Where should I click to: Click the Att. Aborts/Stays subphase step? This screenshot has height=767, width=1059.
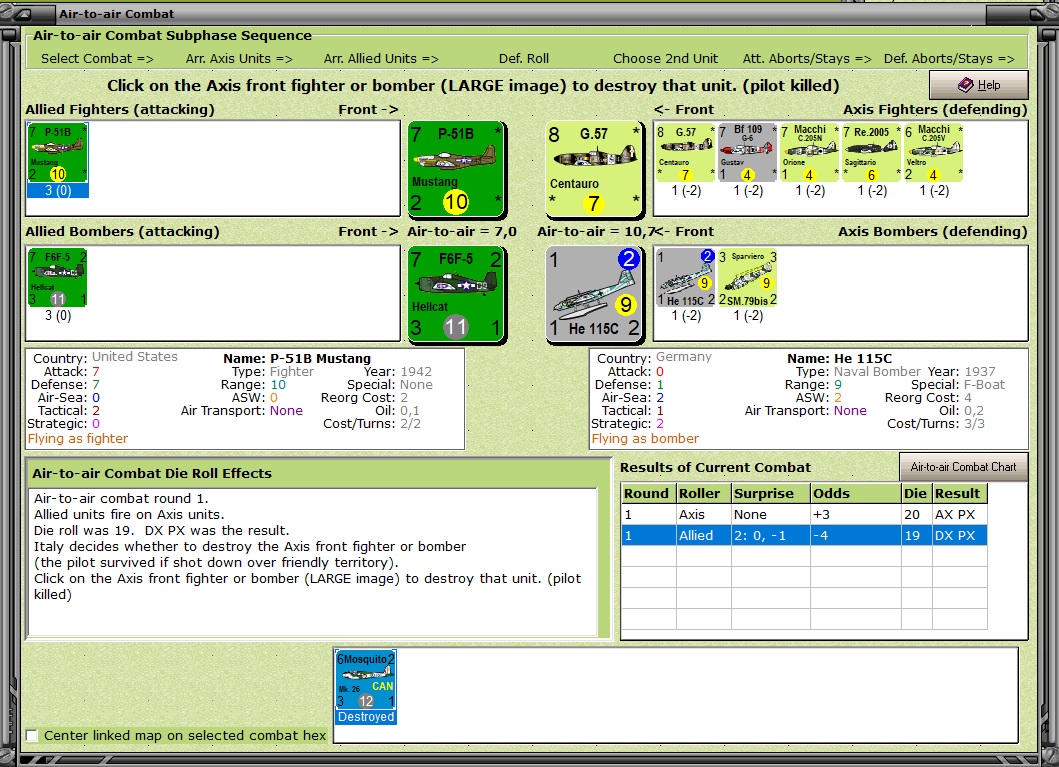[807, 59]
